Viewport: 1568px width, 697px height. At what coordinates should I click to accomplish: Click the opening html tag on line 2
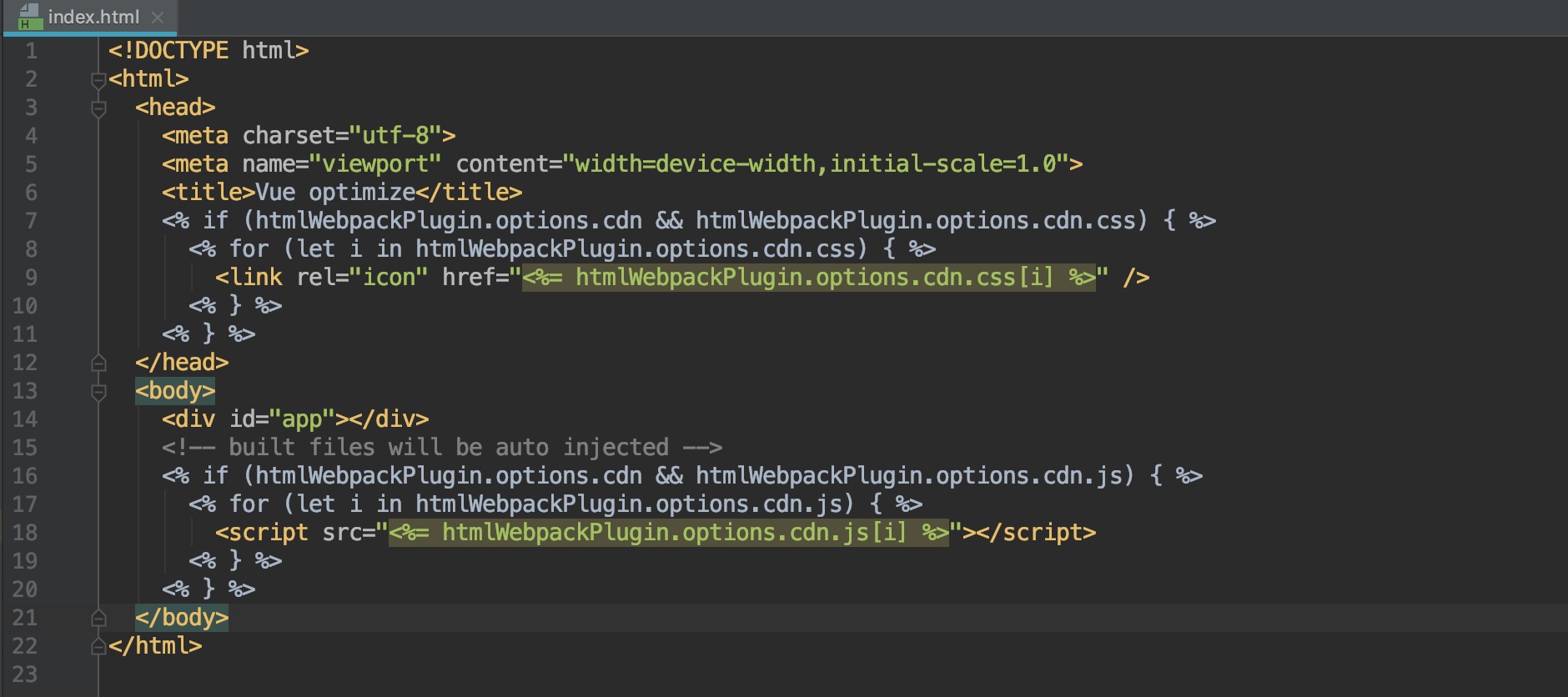click(x=148, y=79)
